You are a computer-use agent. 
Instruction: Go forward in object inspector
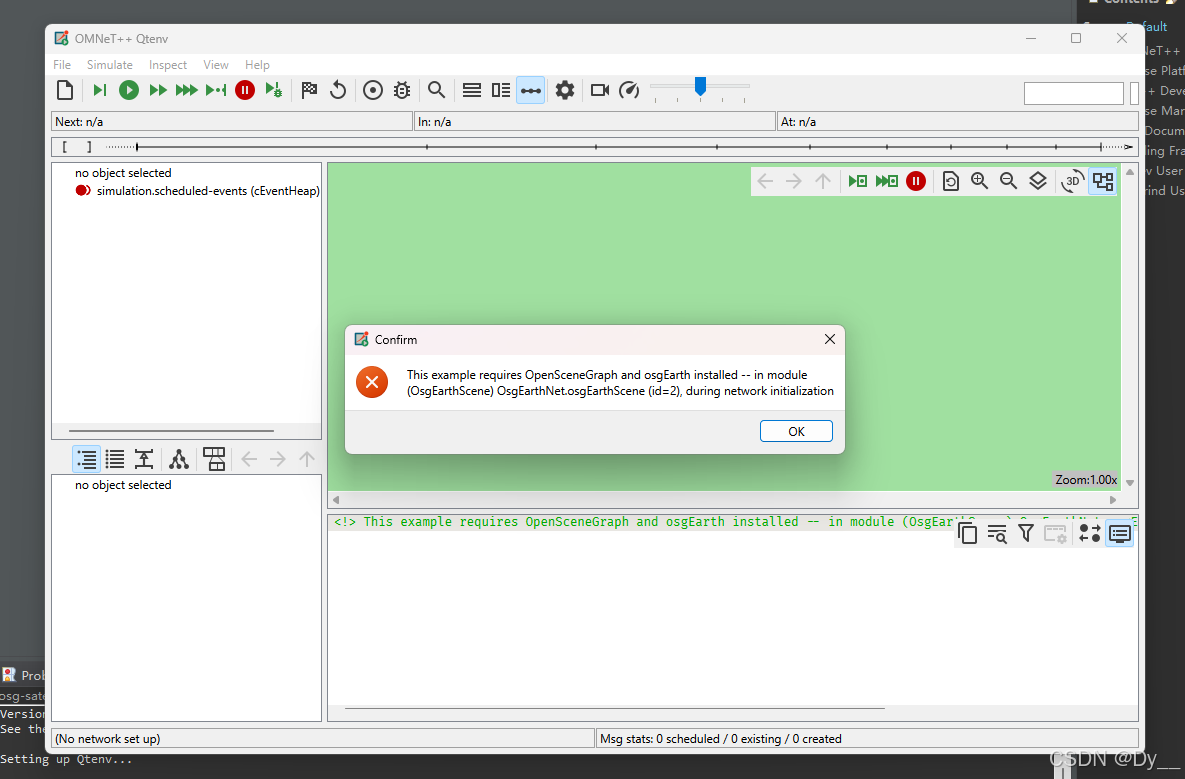[x=277, y=459]
